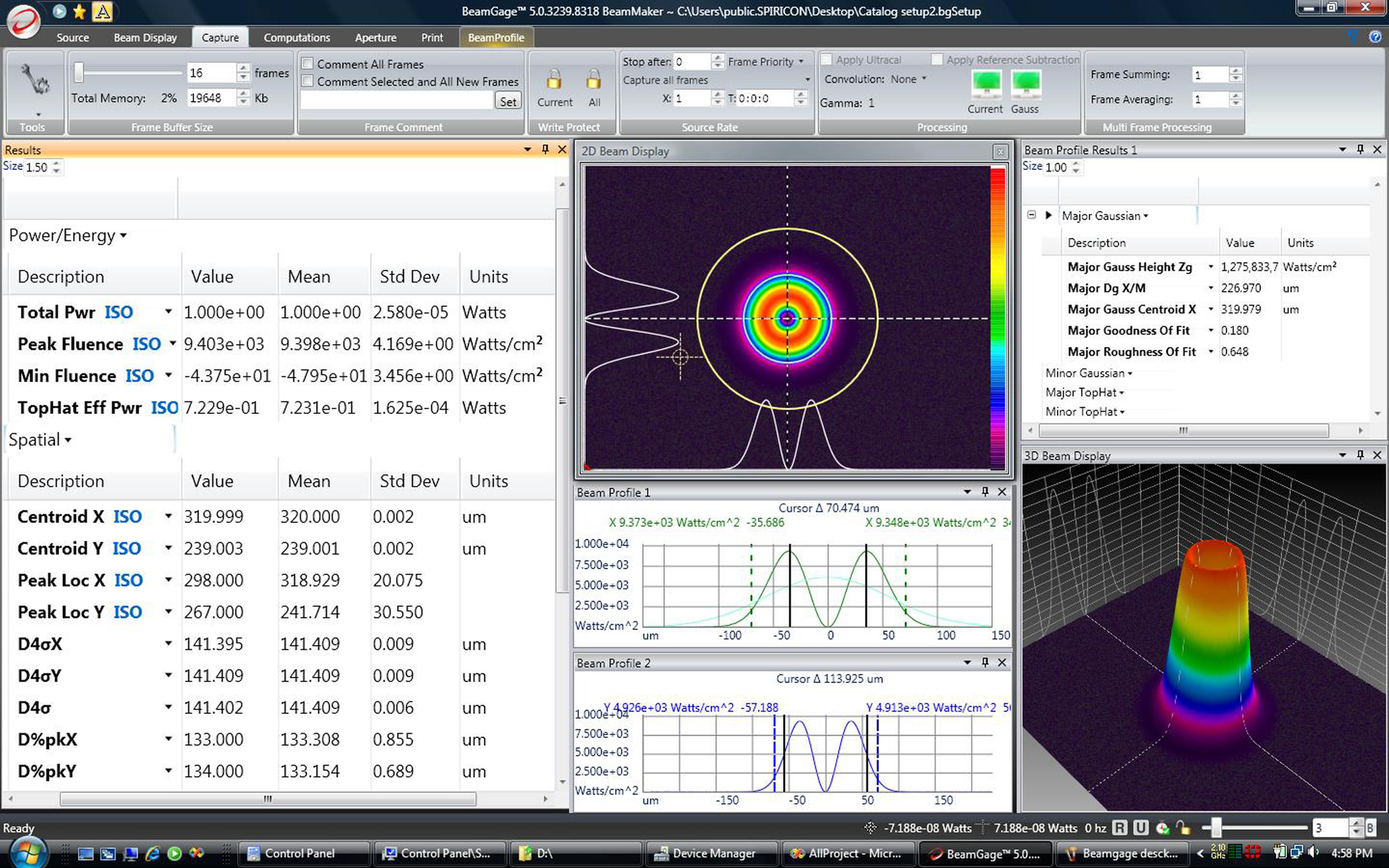Click the padlock icon in the status bar
The image size is (1389, 868).
pos(1184,827)
